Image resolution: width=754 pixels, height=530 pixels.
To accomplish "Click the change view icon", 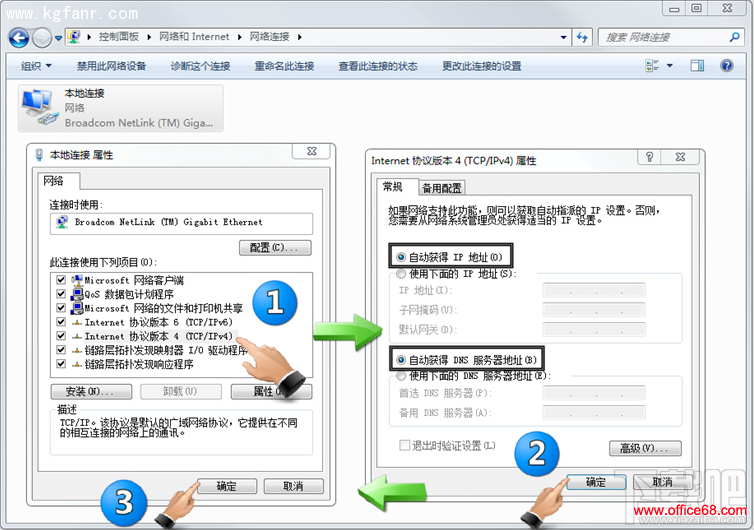I will coord(652,66).
